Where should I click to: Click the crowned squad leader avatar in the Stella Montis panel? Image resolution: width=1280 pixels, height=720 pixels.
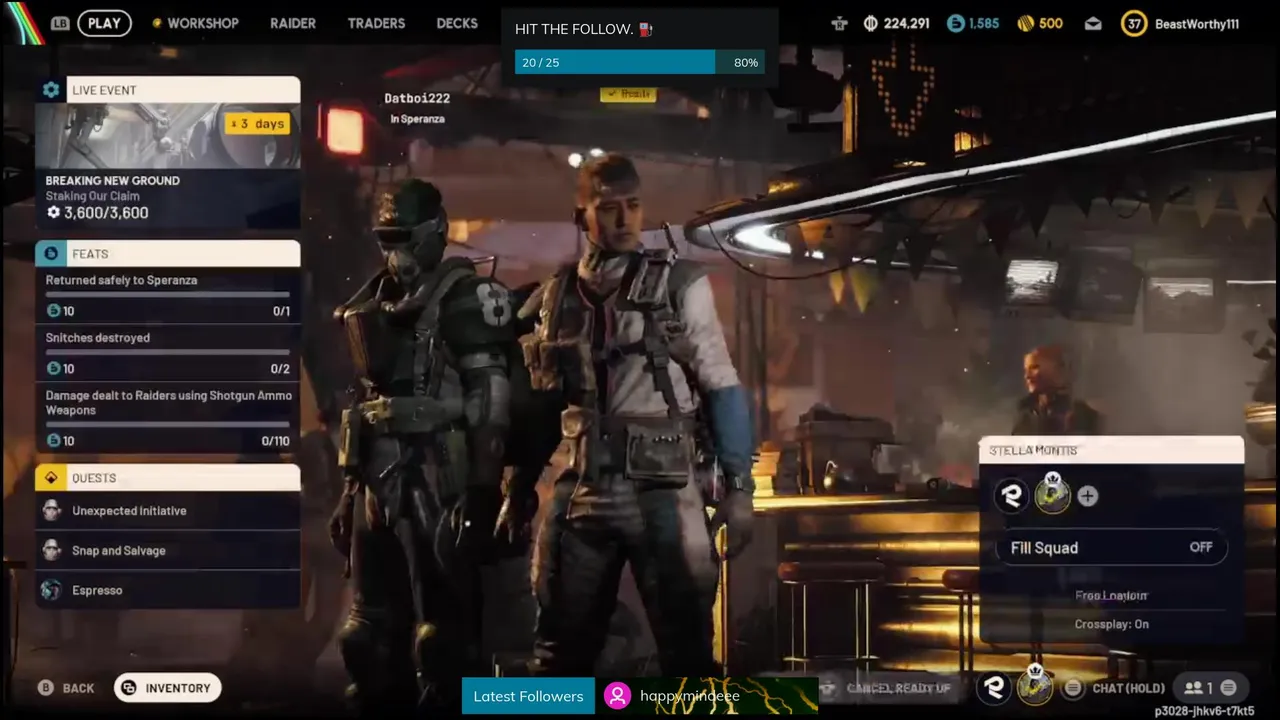point(1052,494)
